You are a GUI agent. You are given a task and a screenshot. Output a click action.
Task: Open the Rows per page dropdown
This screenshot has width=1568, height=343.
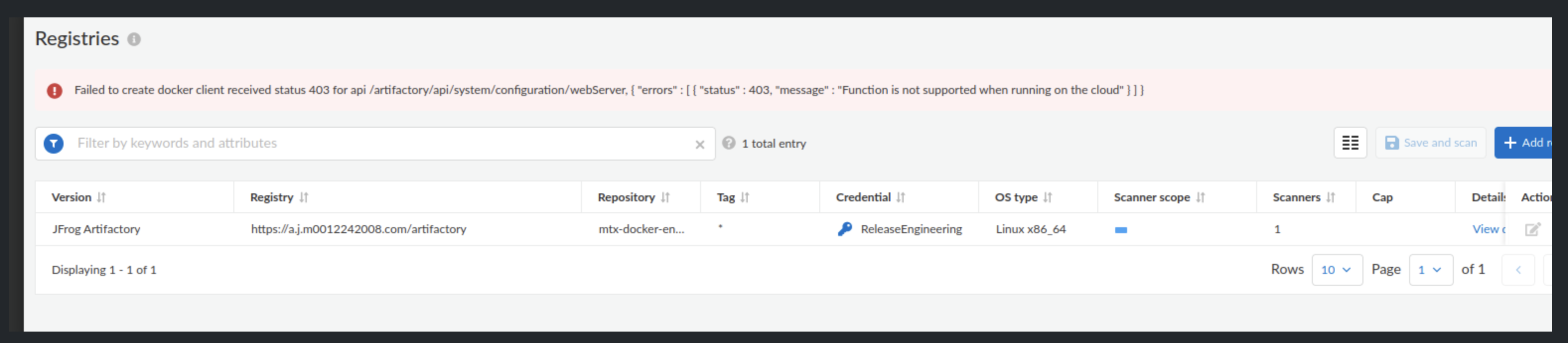[x=1337, y=269]
